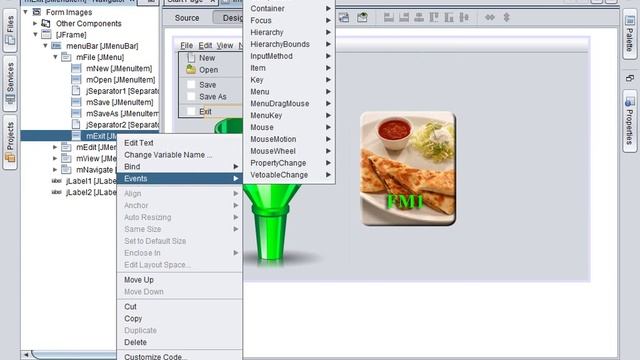The height and width of the screenshot is (360, 640).
Task: Open the Projects side panel
Action: pos(10,142)
